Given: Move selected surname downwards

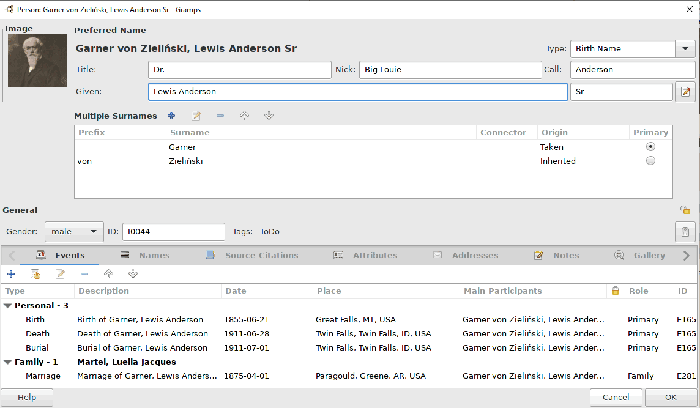Looking at the screenshot, I should click(269, 116).
